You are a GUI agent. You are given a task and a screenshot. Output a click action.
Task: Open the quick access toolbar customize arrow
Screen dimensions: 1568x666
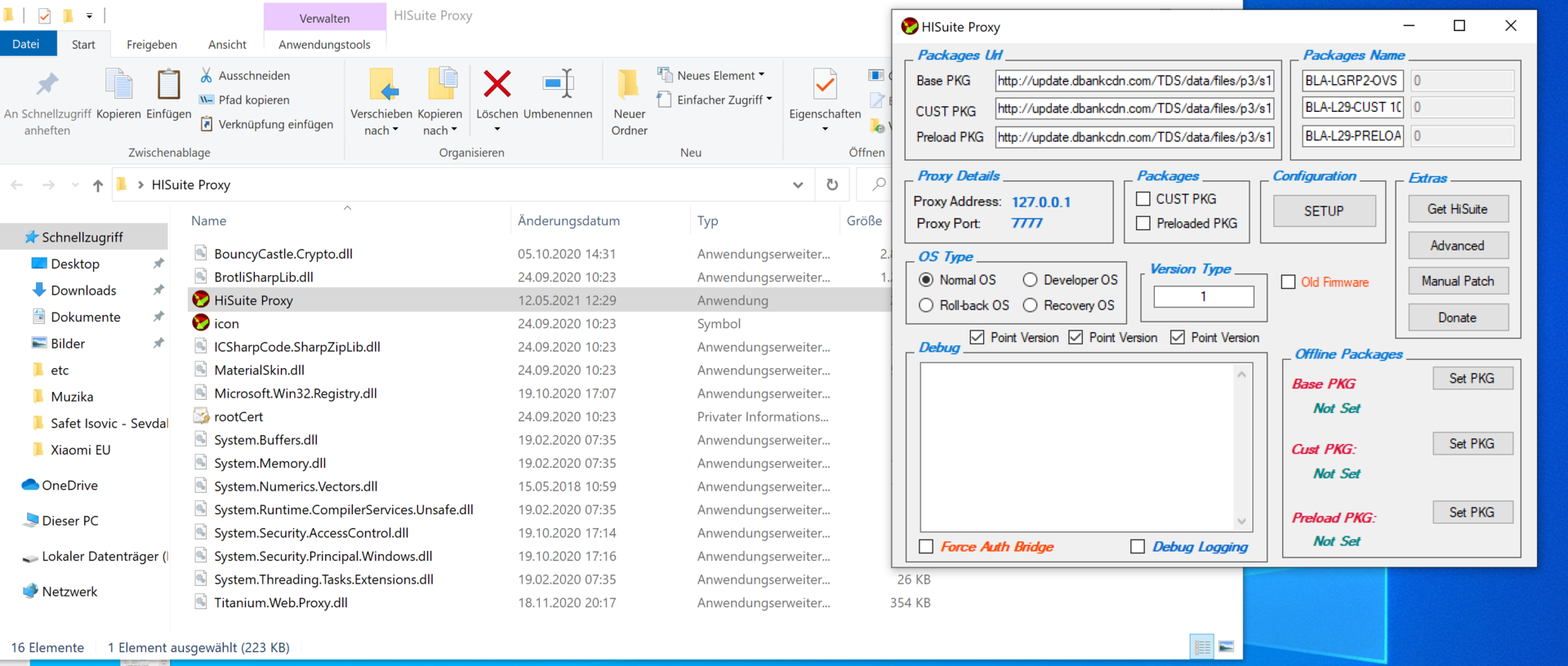coord(89,16)
